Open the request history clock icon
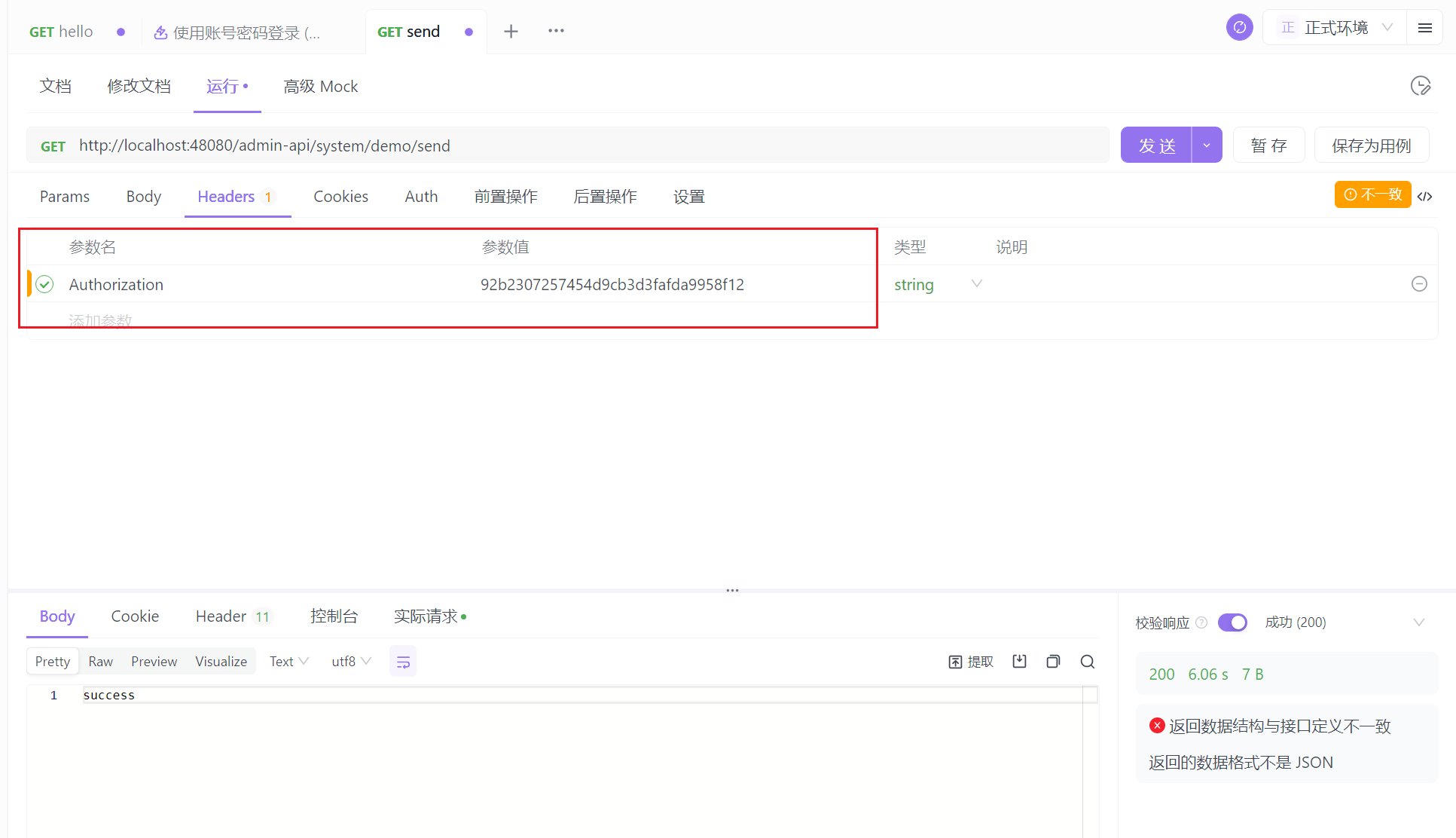Image resolution: width=1456 pixels, height=838 pixels. (1420, 86)
